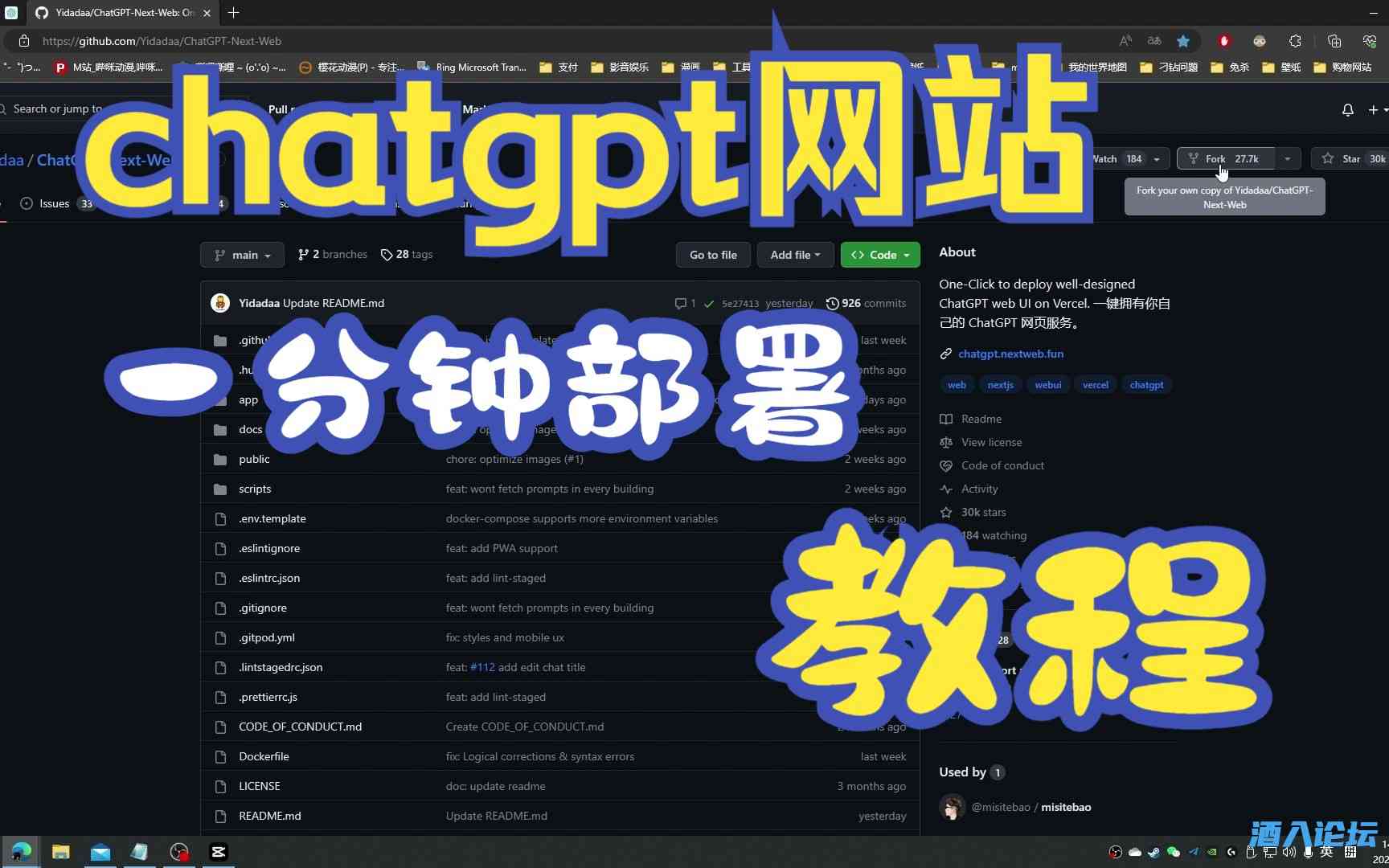The width and height of the screenshot is (1389, 868).
Task: Click the Fork 27.7k button
Action: pyautogui.click(x=1225, y=159)
